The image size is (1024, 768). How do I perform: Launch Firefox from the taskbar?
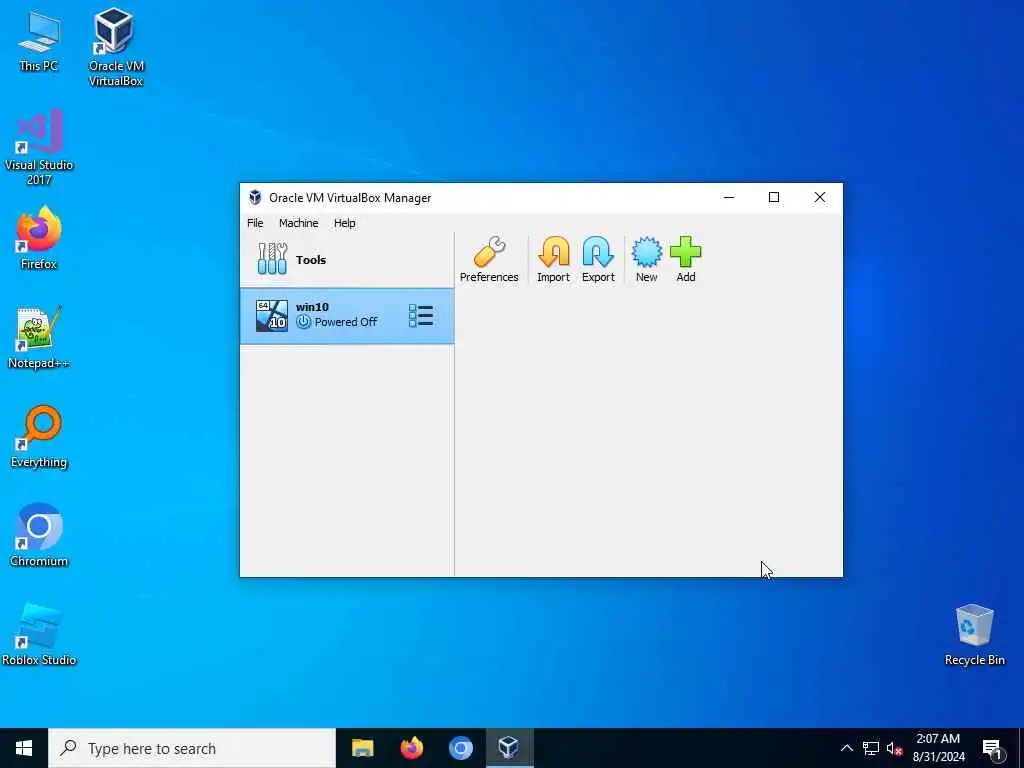pos(411,748)
